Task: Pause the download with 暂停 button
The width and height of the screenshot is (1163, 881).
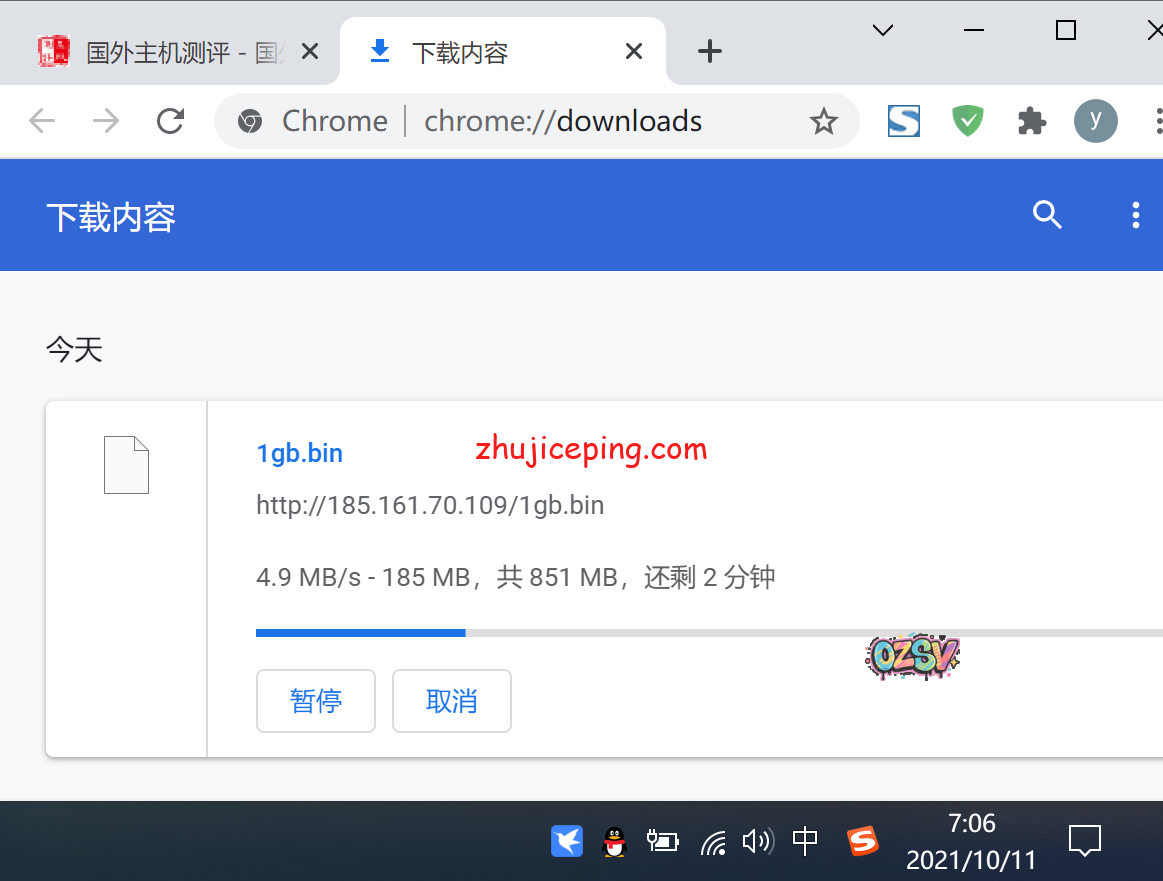Action: pyautogui.click(x=316, y=701)
